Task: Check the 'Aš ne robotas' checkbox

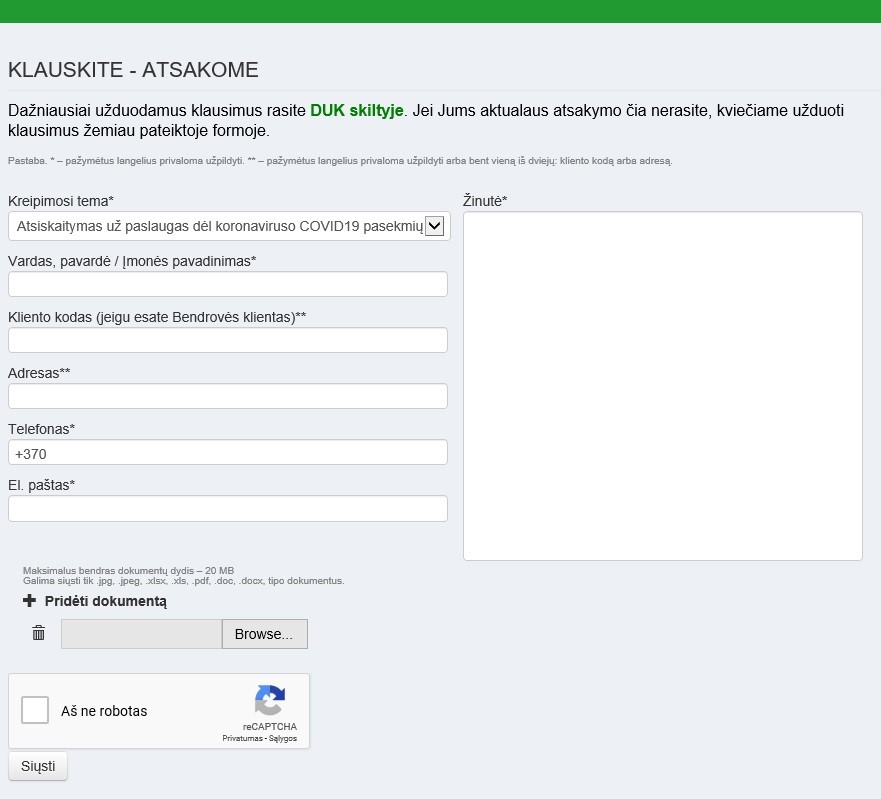Action: [35, 710]
